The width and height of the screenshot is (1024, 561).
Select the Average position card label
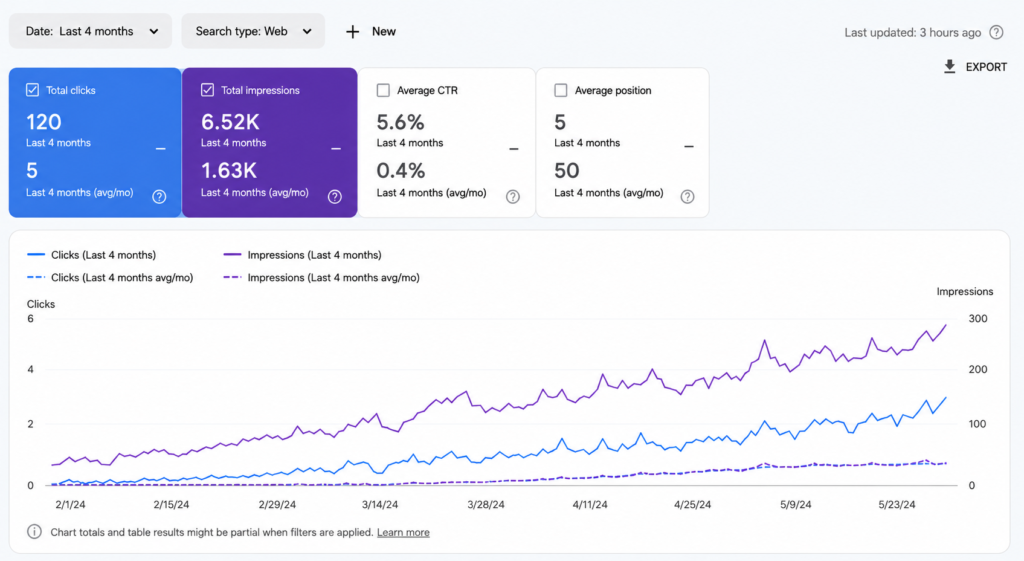(613, 90)
